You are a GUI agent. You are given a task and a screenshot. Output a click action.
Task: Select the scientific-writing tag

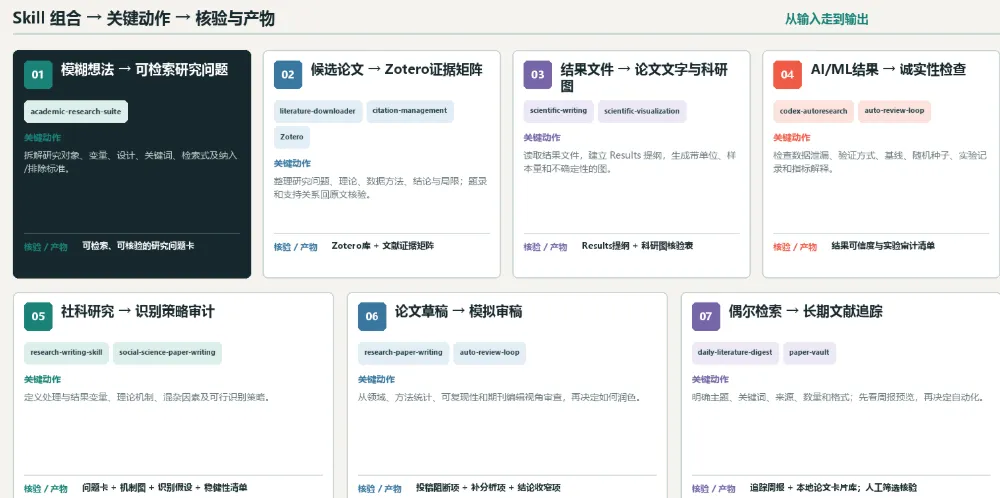[x=558, y=111]
